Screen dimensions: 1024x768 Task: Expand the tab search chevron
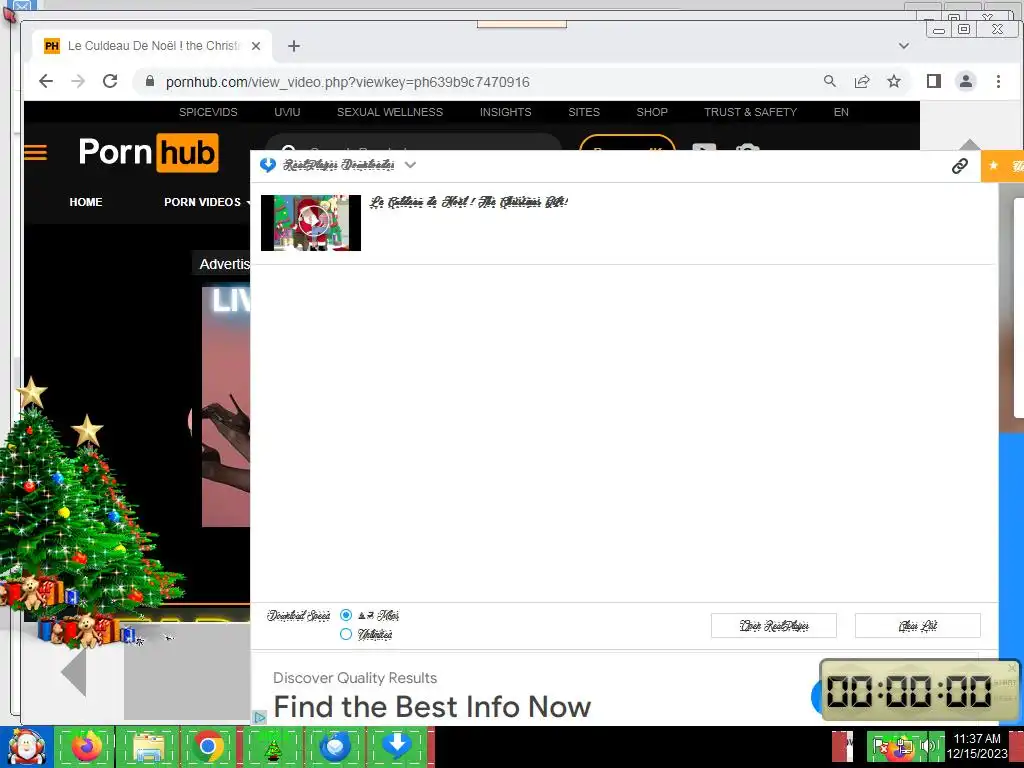tap(904, 46)
